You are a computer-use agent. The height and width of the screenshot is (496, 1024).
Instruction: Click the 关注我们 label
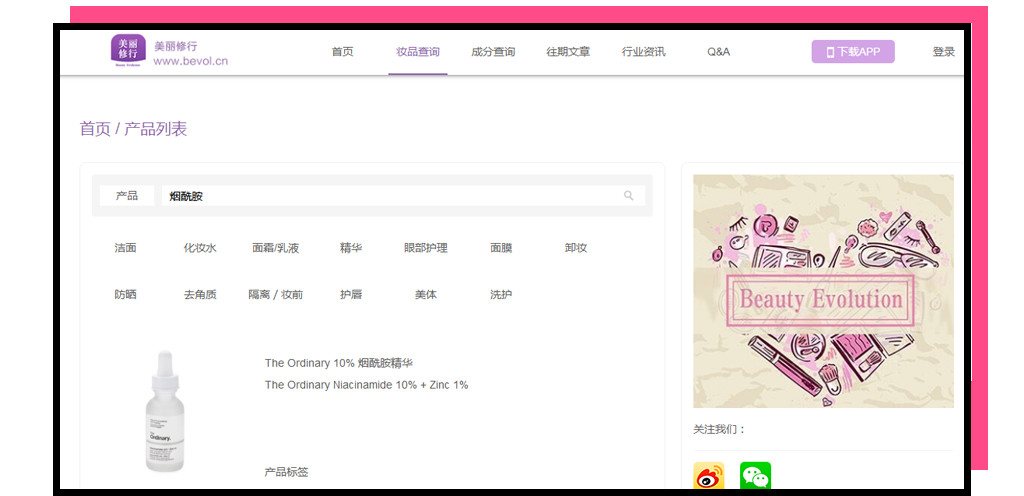(x=719, y=429)
